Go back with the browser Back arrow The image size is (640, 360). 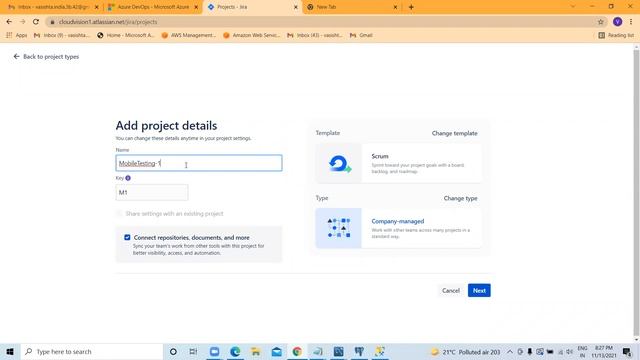pos(9,22)
